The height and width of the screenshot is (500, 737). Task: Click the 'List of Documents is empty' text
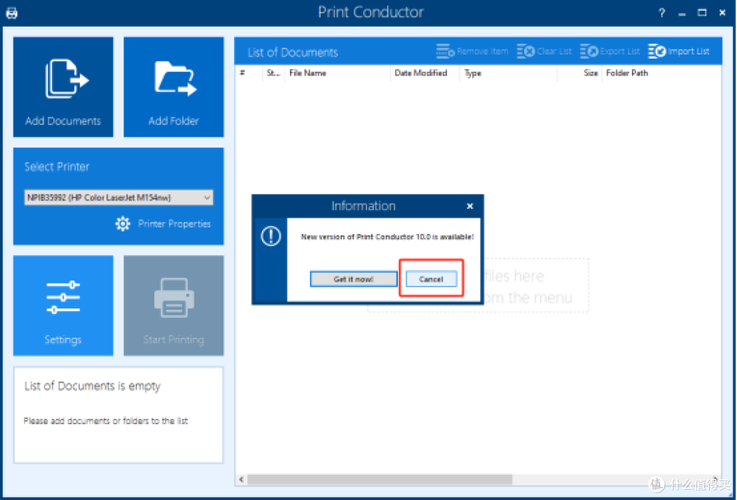click(93, 387)
